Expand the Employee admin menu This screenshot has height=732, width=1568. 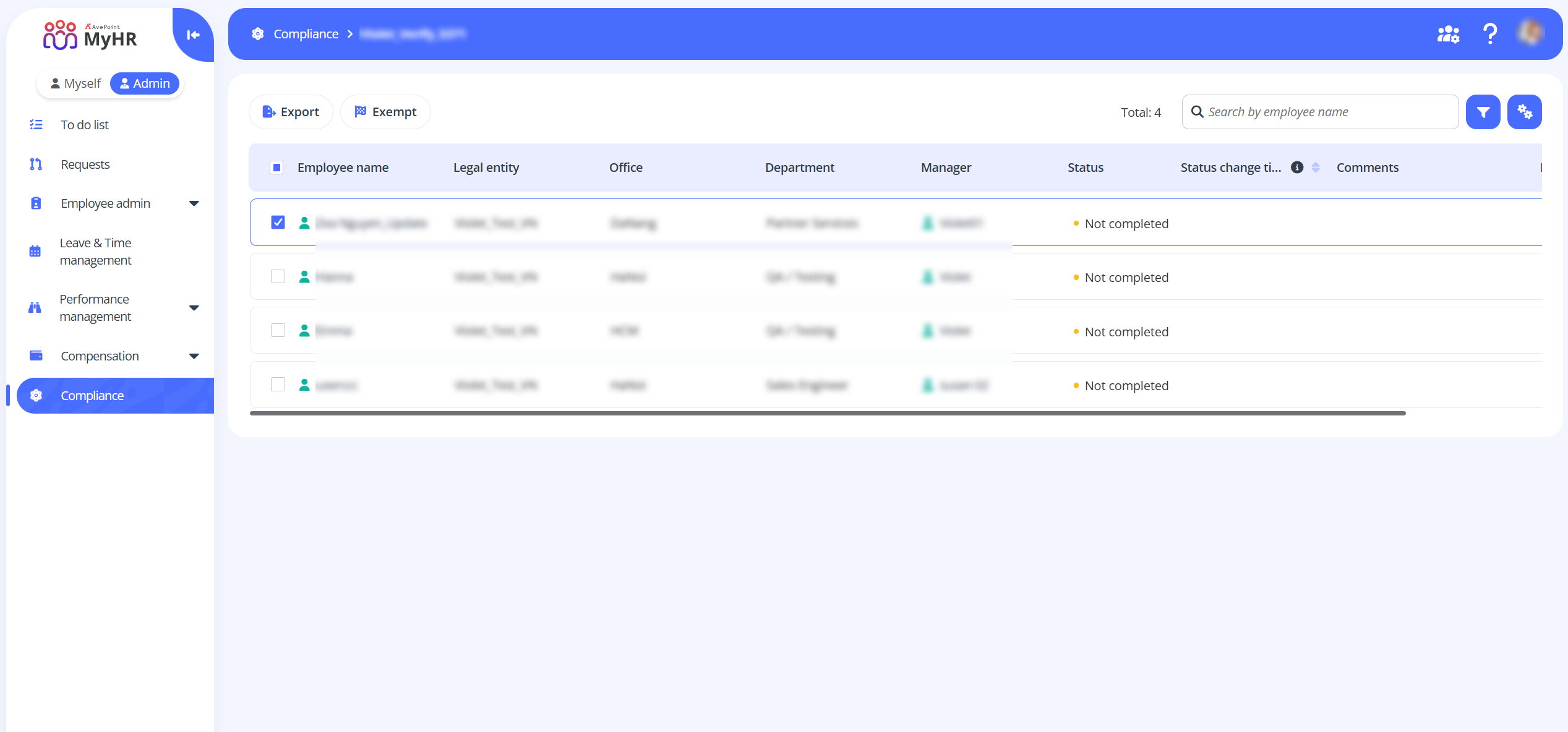tap(194, 203)
